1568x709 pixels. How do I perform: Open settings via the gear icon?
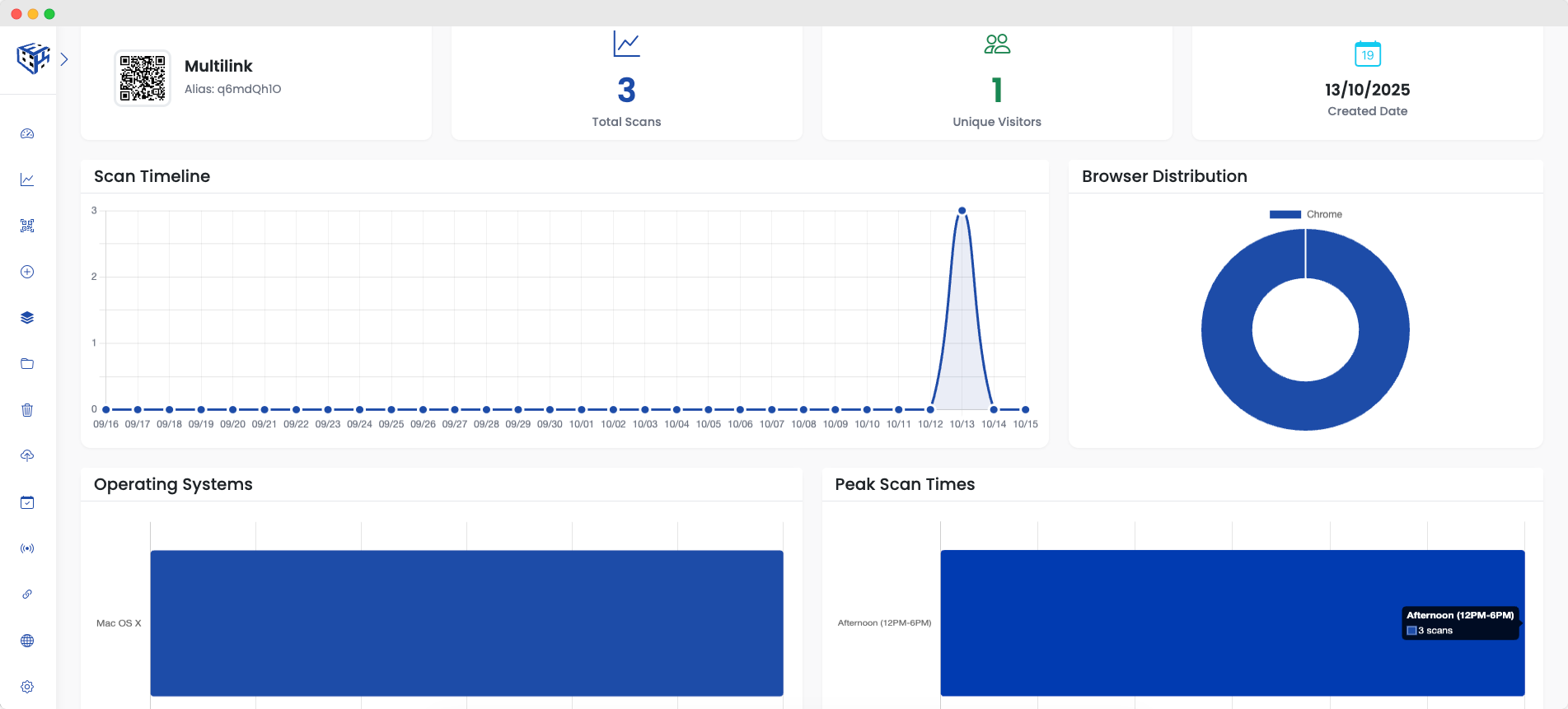point(27,687)
